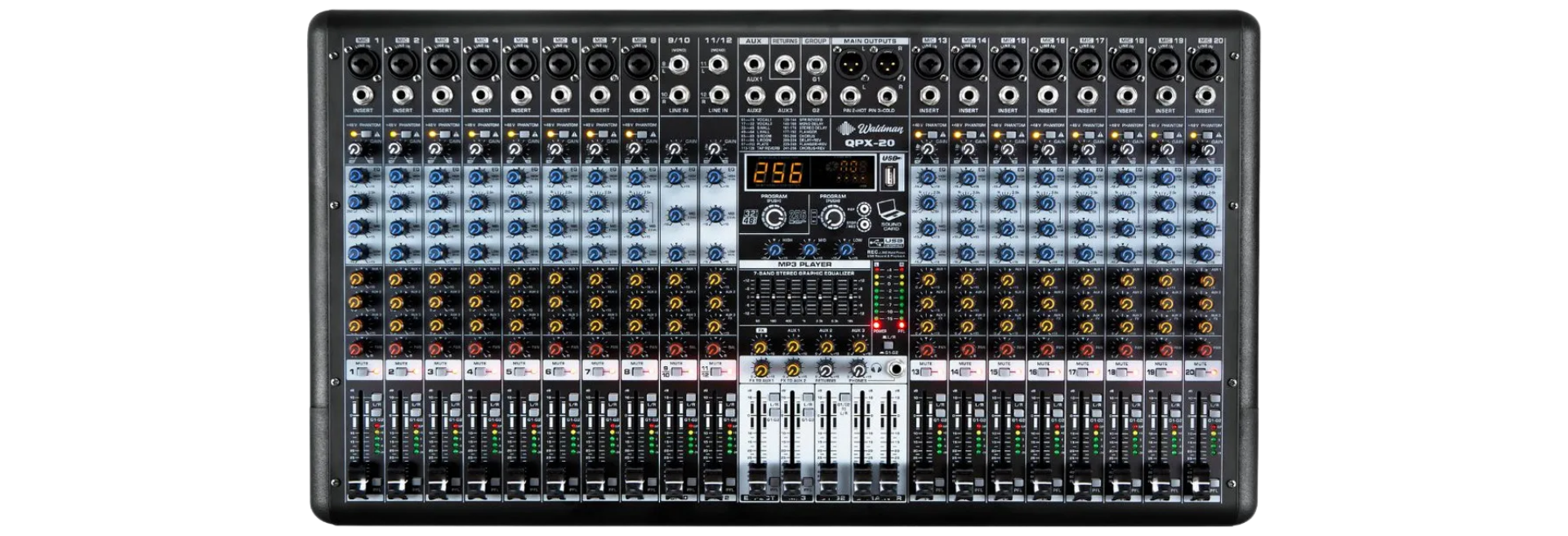Click the MIC 1 combo XLR input jack
1568x536 pixels.
362,63
